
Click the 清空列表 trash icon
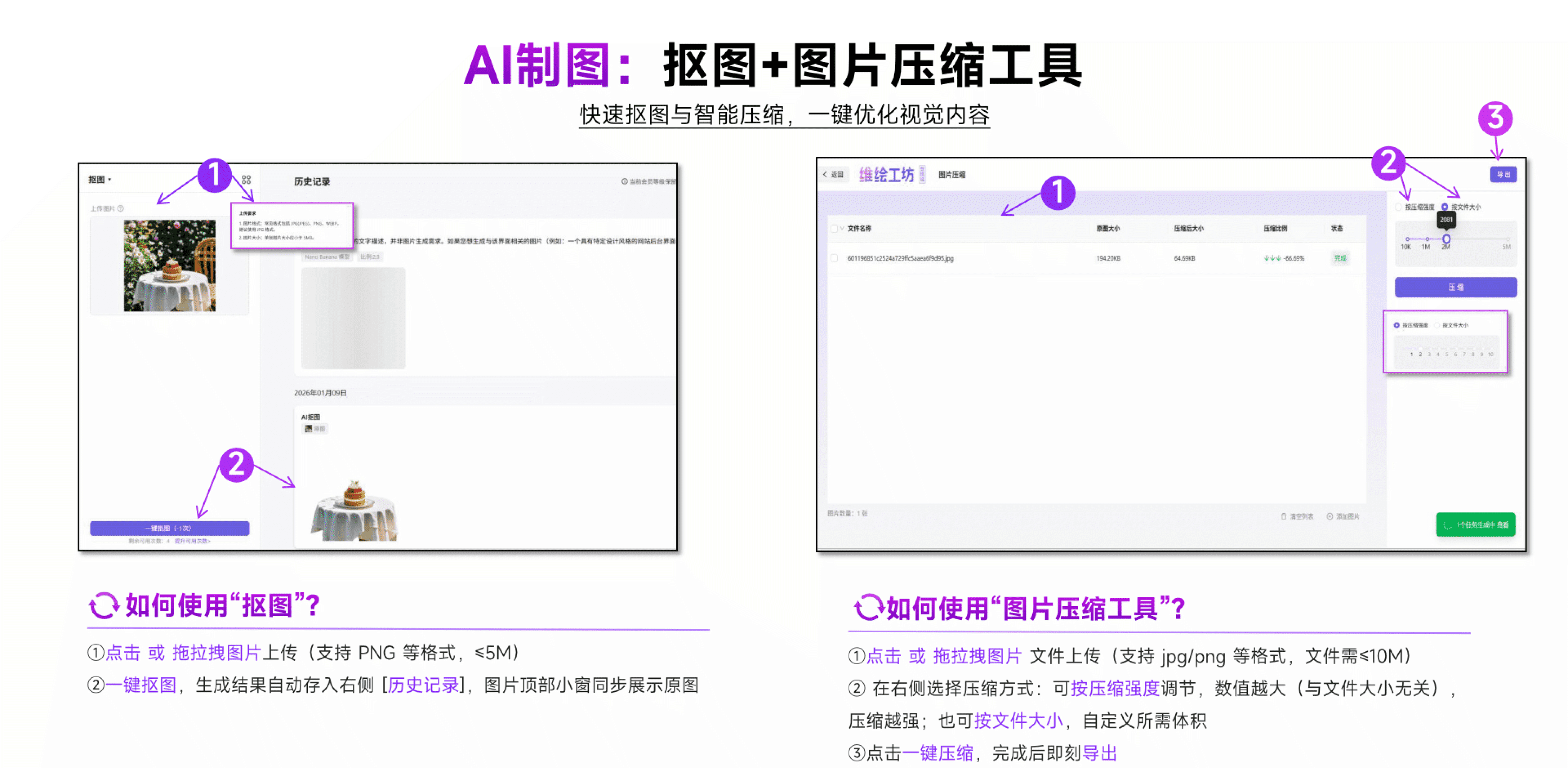(x=1284, y=517)
